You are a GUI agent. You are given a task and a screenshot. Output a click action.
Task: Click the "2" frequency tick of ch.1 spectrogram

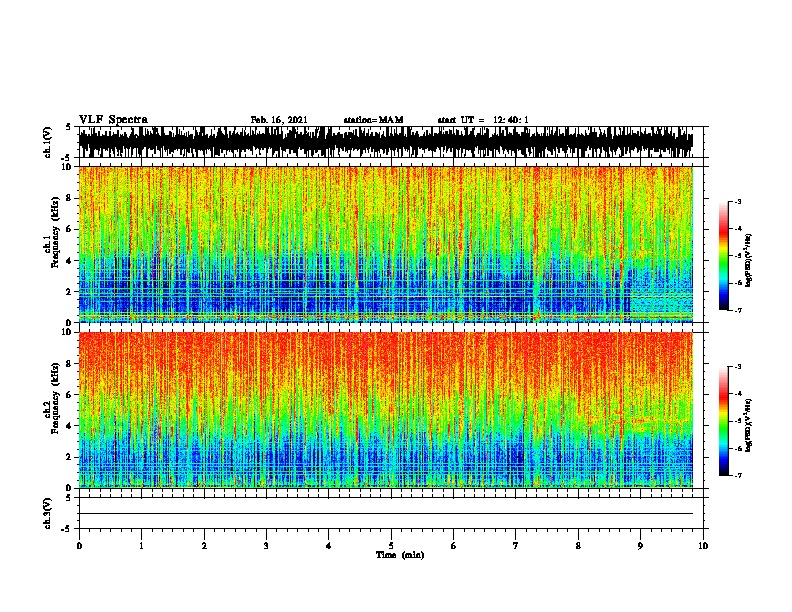coord(70,292)
